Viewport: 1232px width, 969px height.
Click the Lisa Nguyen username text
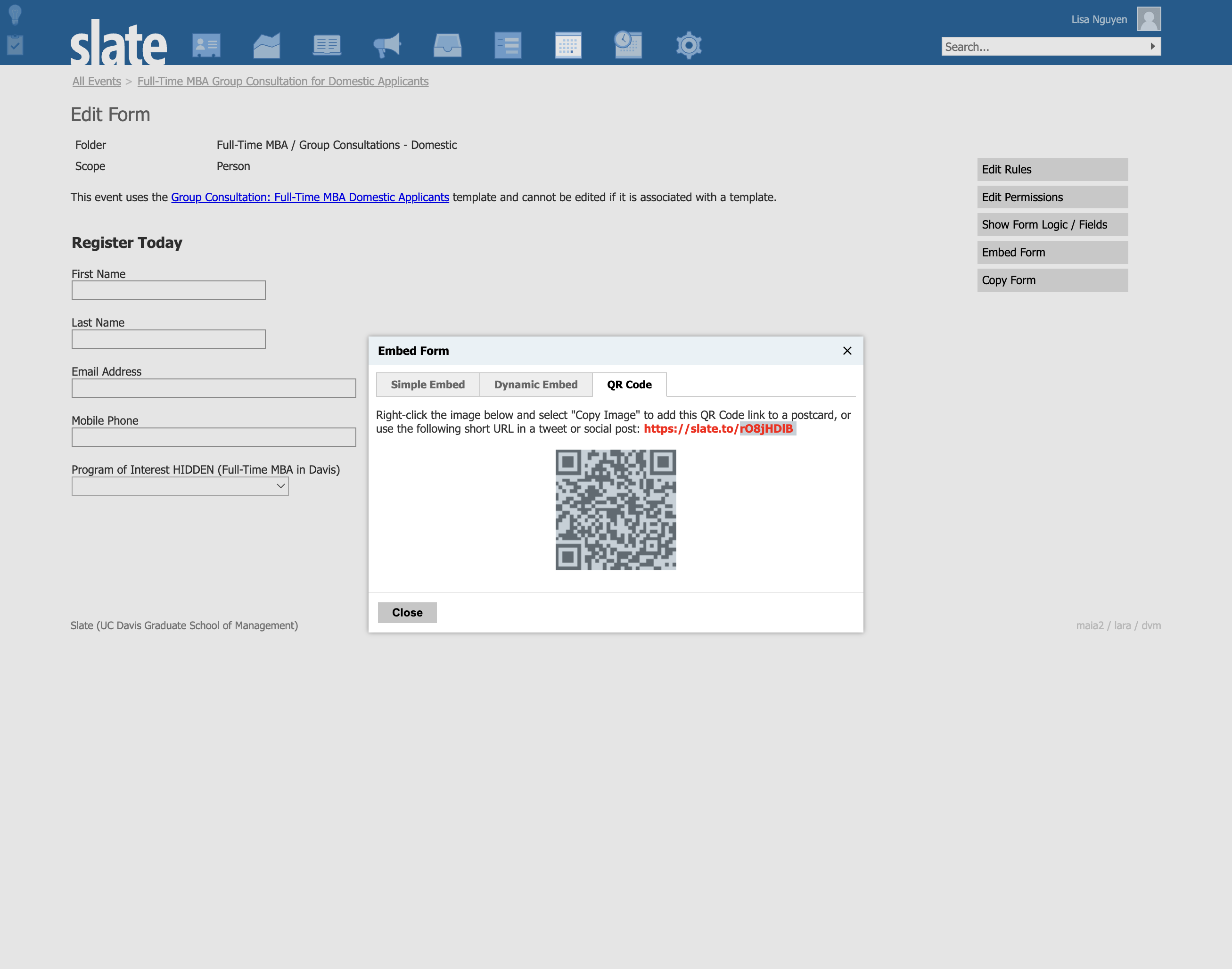click(x=1099, y=19)
